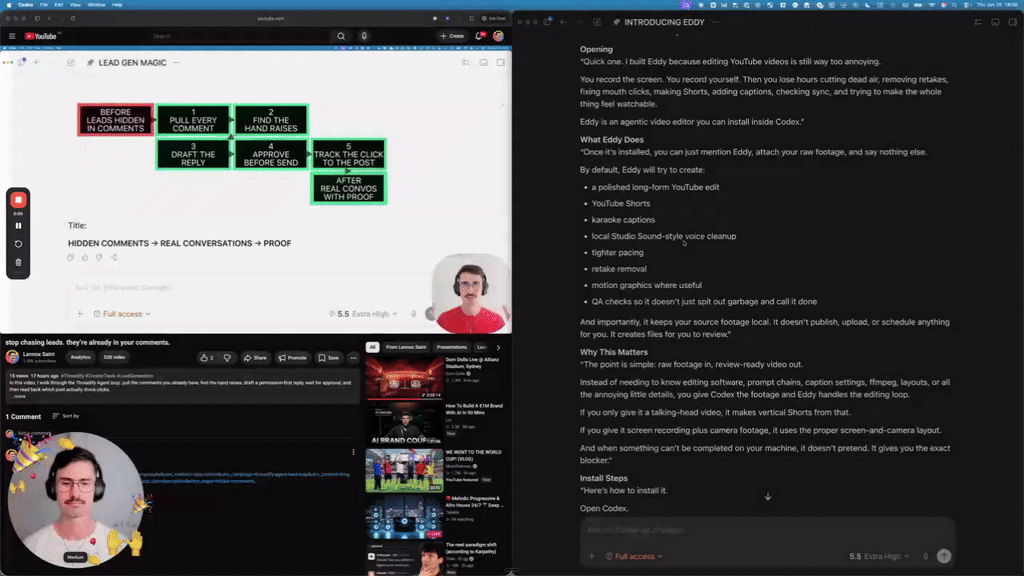This screenshot has height=576, width=1024.
Task: Open WE WENT TO THE WORLD CUP thumbnail
Action: (x=404, y=470)
